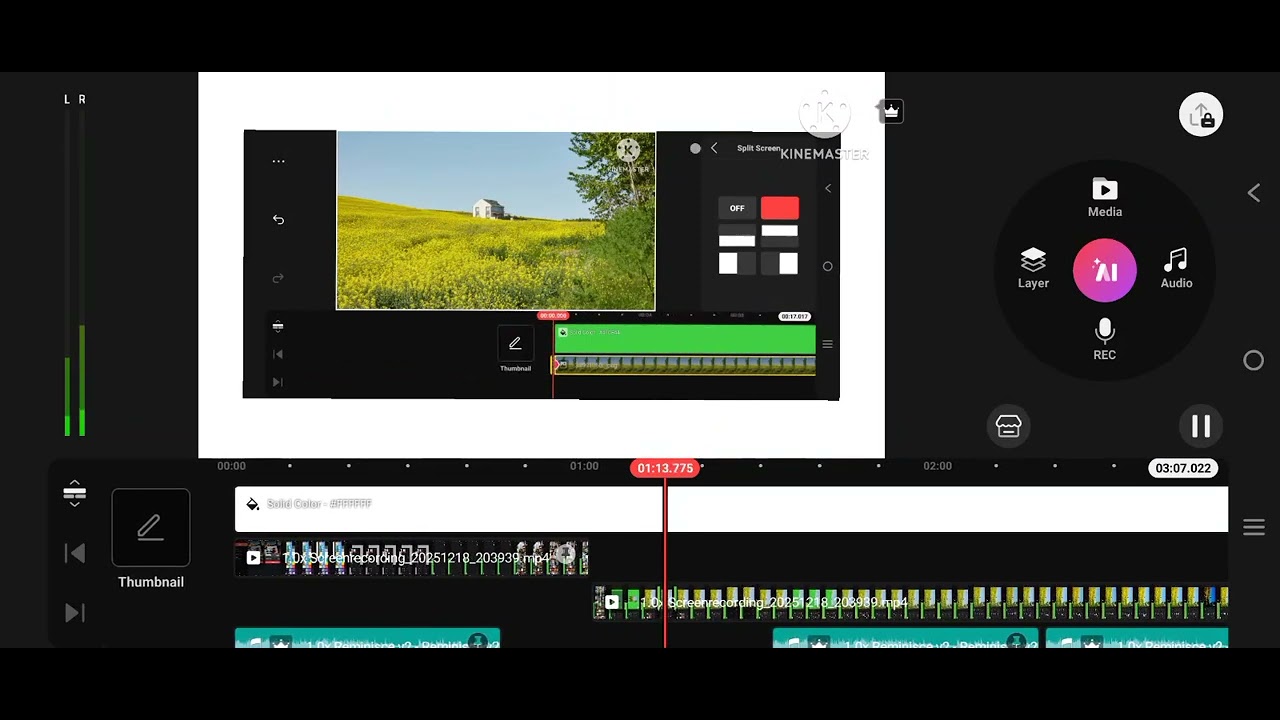Open the three-dots menu in recorded preview
Image resolution: width=1280 pixels, height=720 pixels.
pos(278,161)
